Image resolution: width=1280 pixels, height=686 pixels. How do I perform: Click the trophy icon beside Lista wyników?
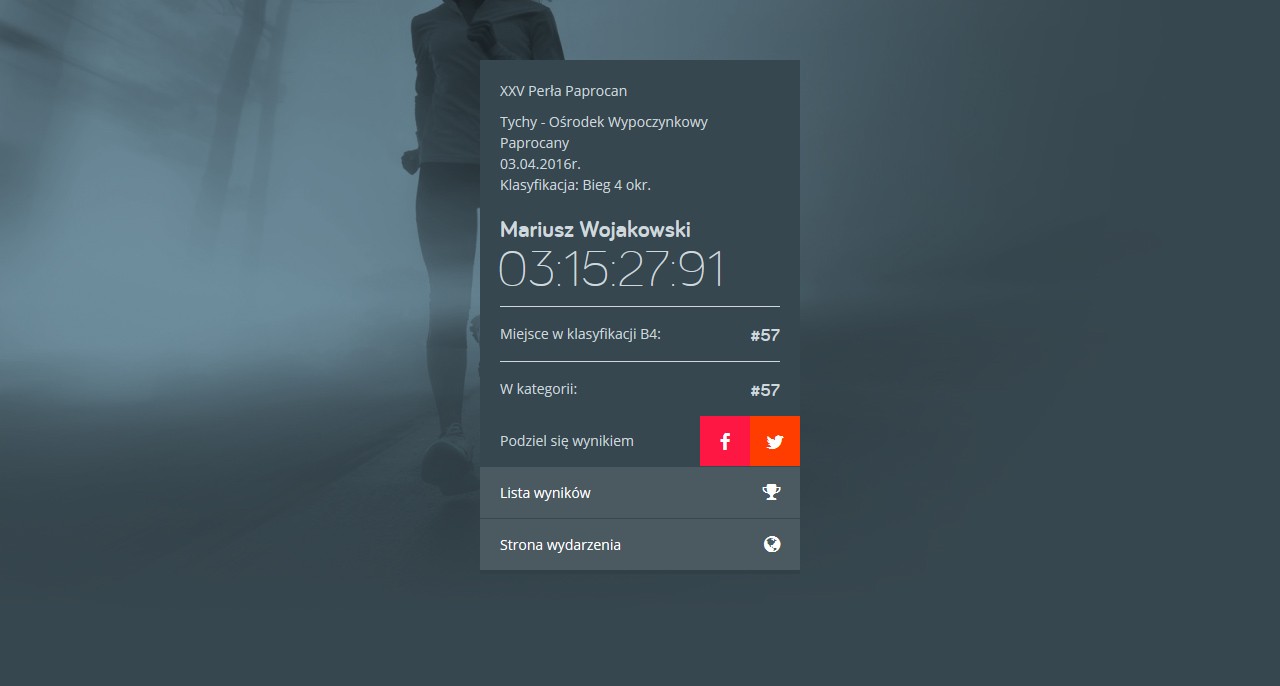tap(771, 492)
